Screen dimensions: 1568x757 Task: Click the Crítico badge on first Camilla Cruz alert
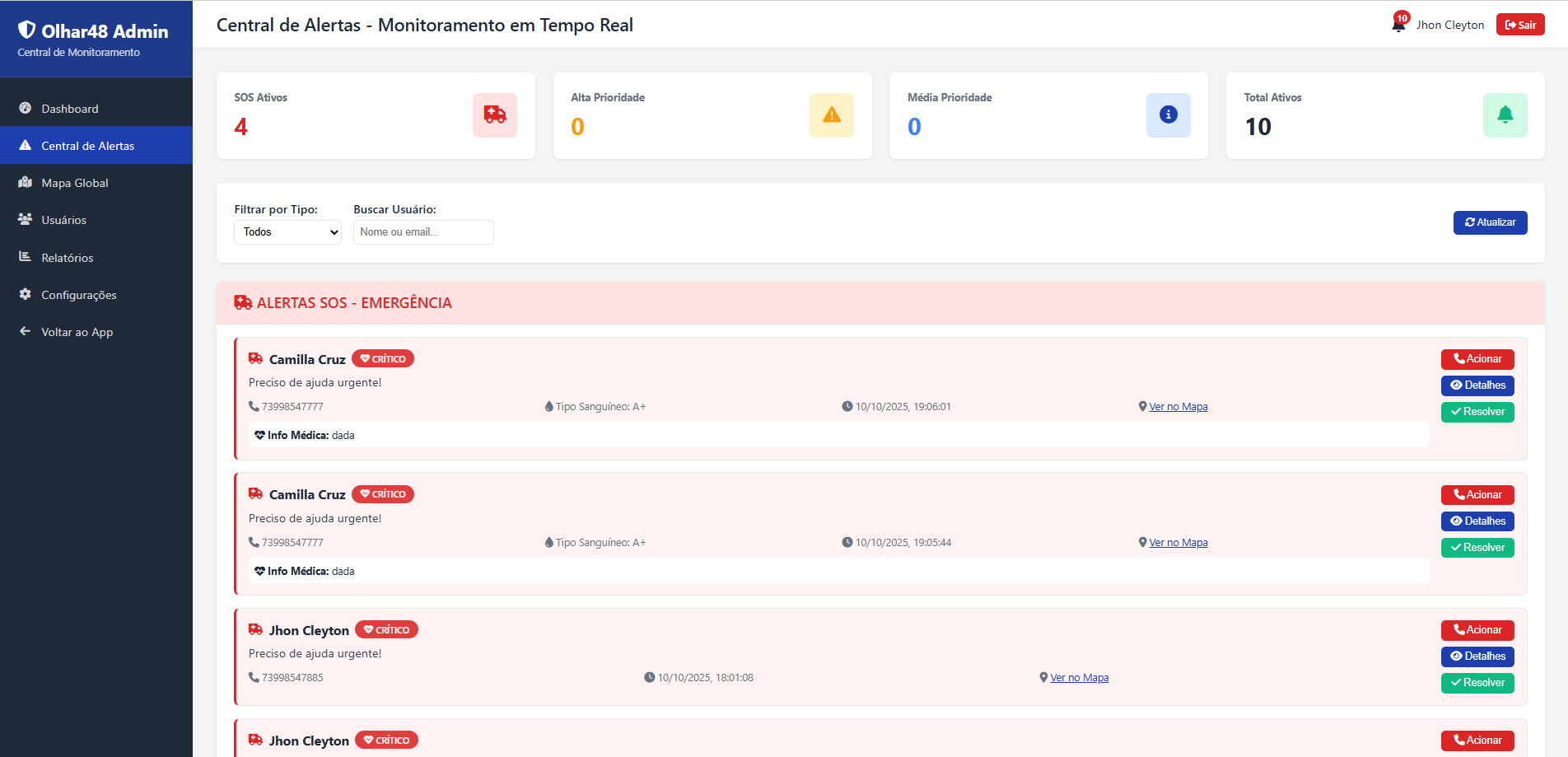coord(383,359)
